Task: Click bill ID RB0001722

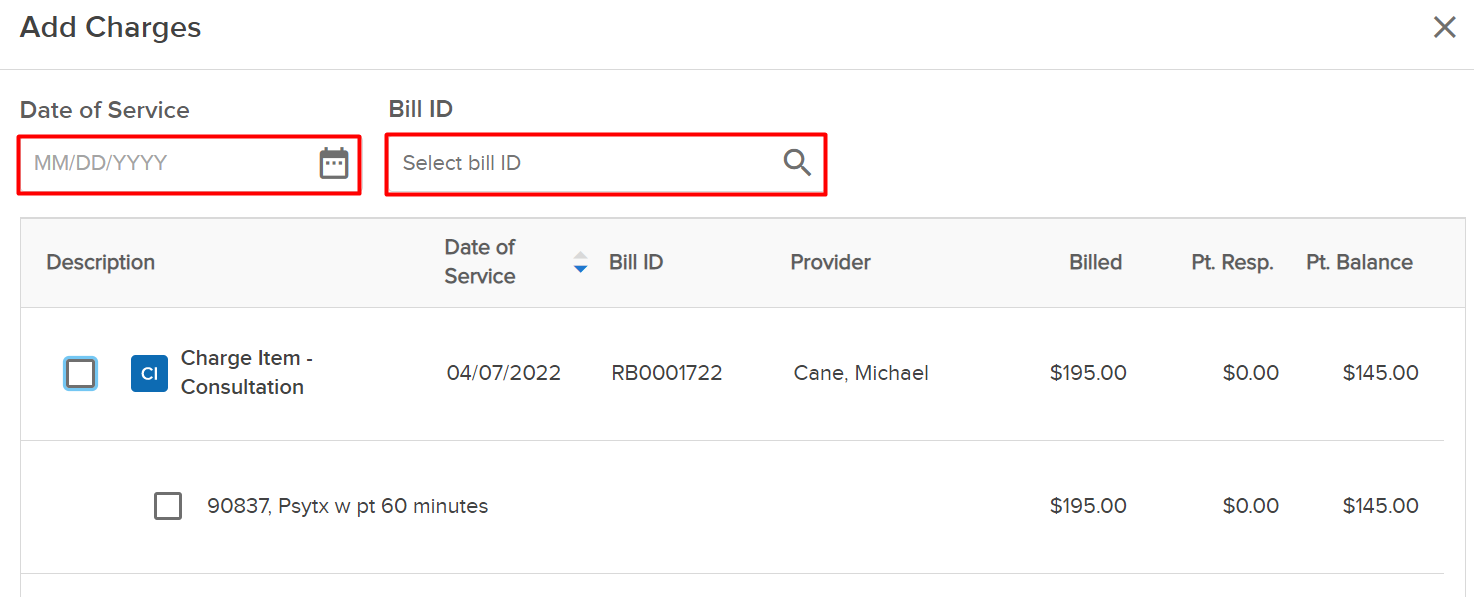Action: pos(667,373)
